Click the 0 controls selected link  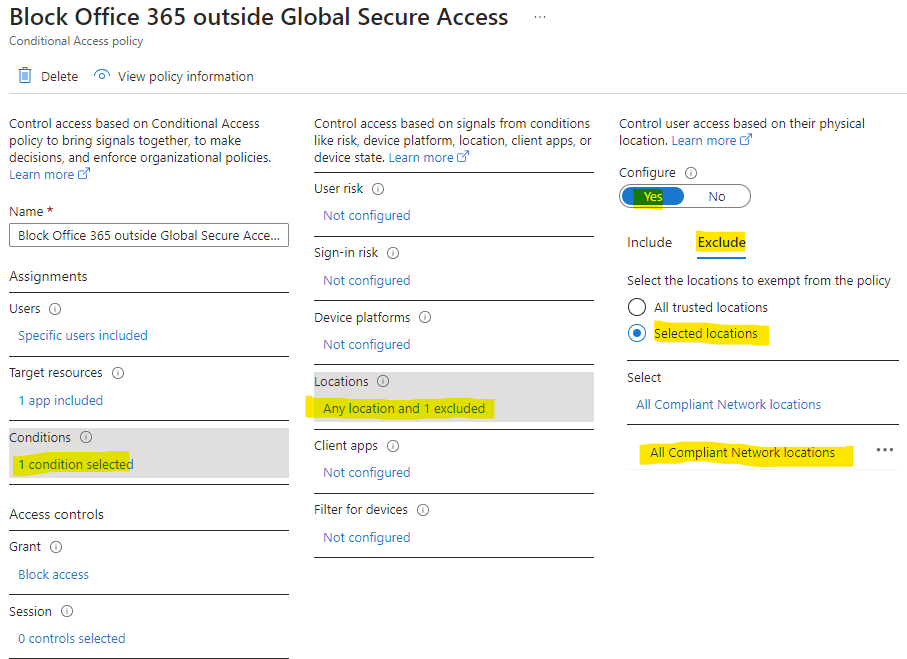click(72, 639)
